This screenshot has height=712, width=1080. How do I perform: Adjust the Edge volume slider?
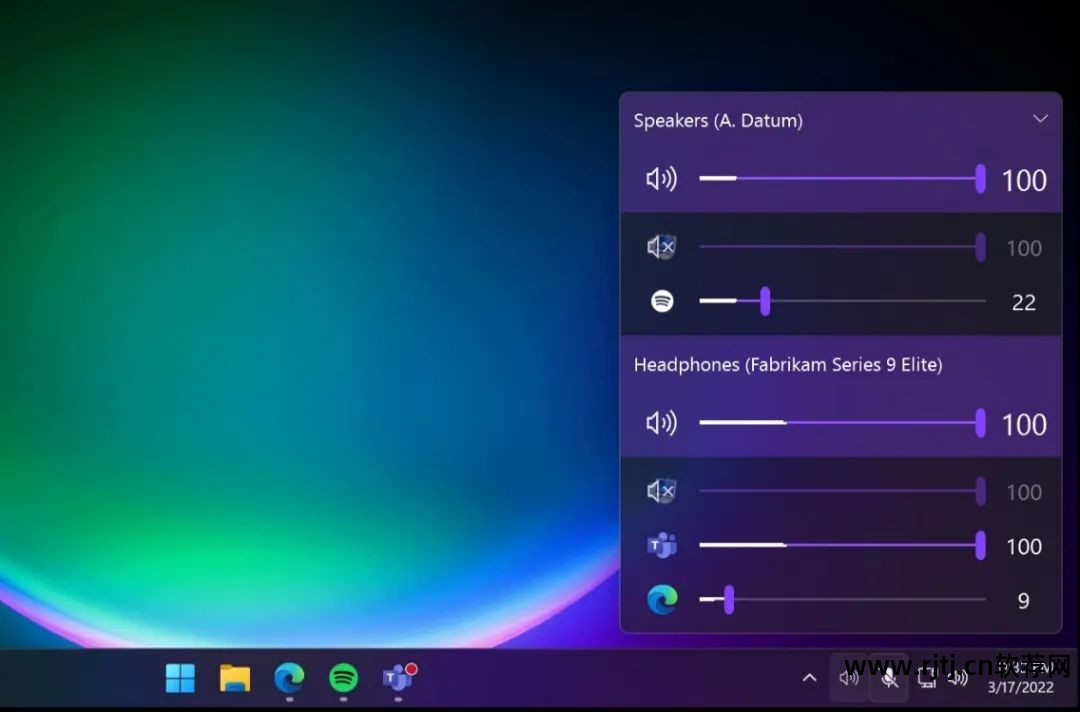pos(842,599)
